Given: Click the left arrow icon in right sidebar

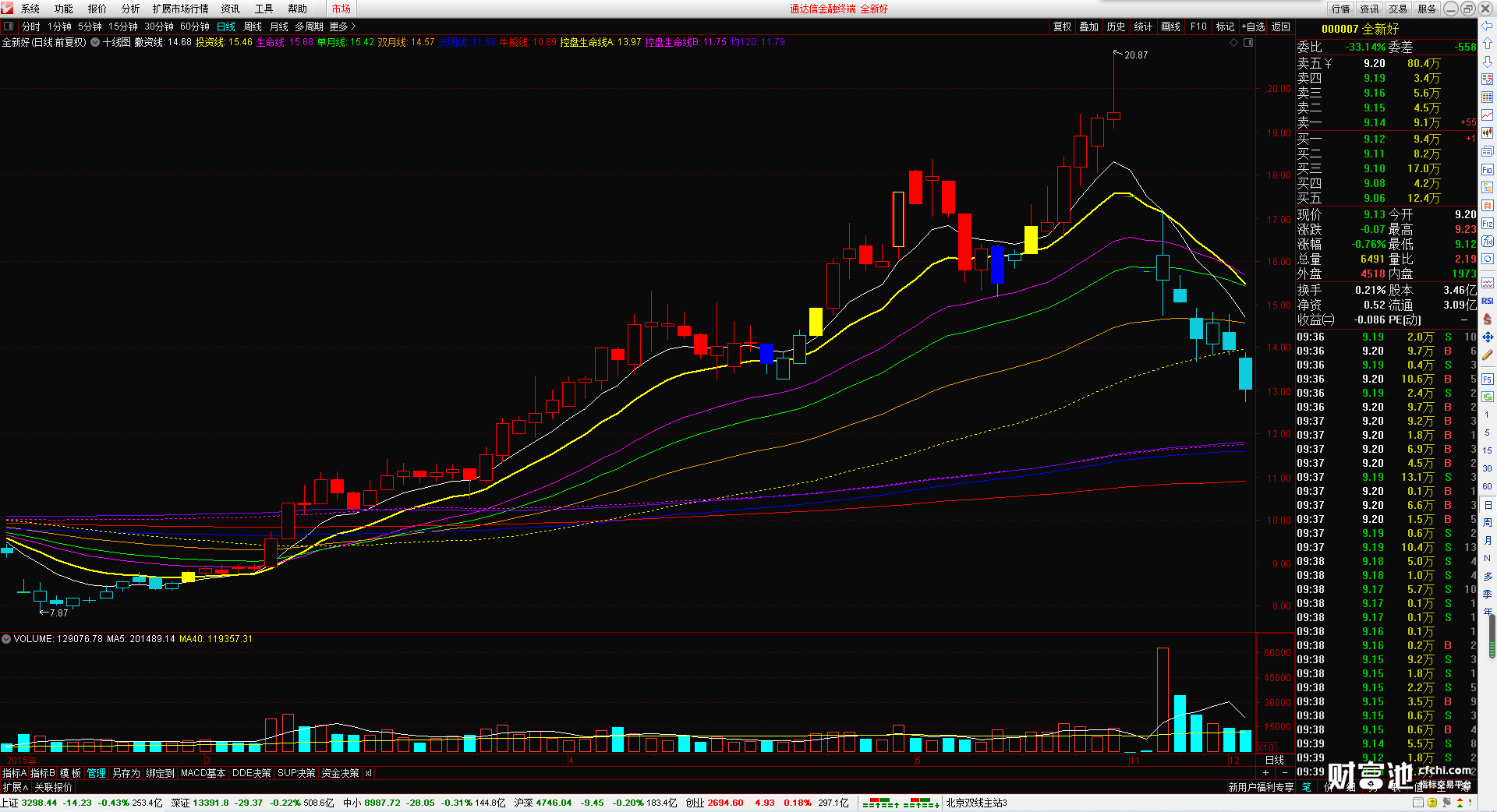Looking at the screenshot, I should (x=1488, y=26).
